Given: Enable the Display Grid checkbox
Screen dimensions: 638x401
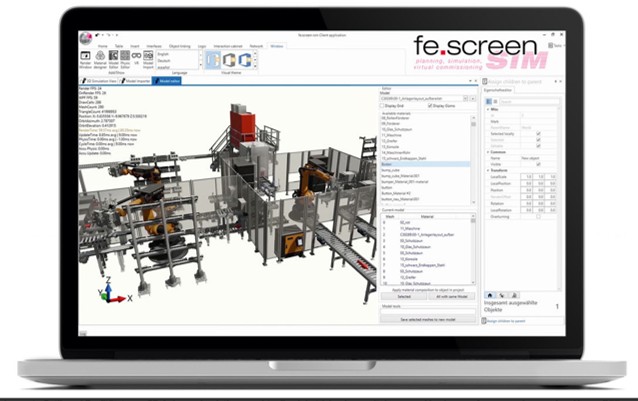Looking at the screenshot, I should [x=386, y=104].
